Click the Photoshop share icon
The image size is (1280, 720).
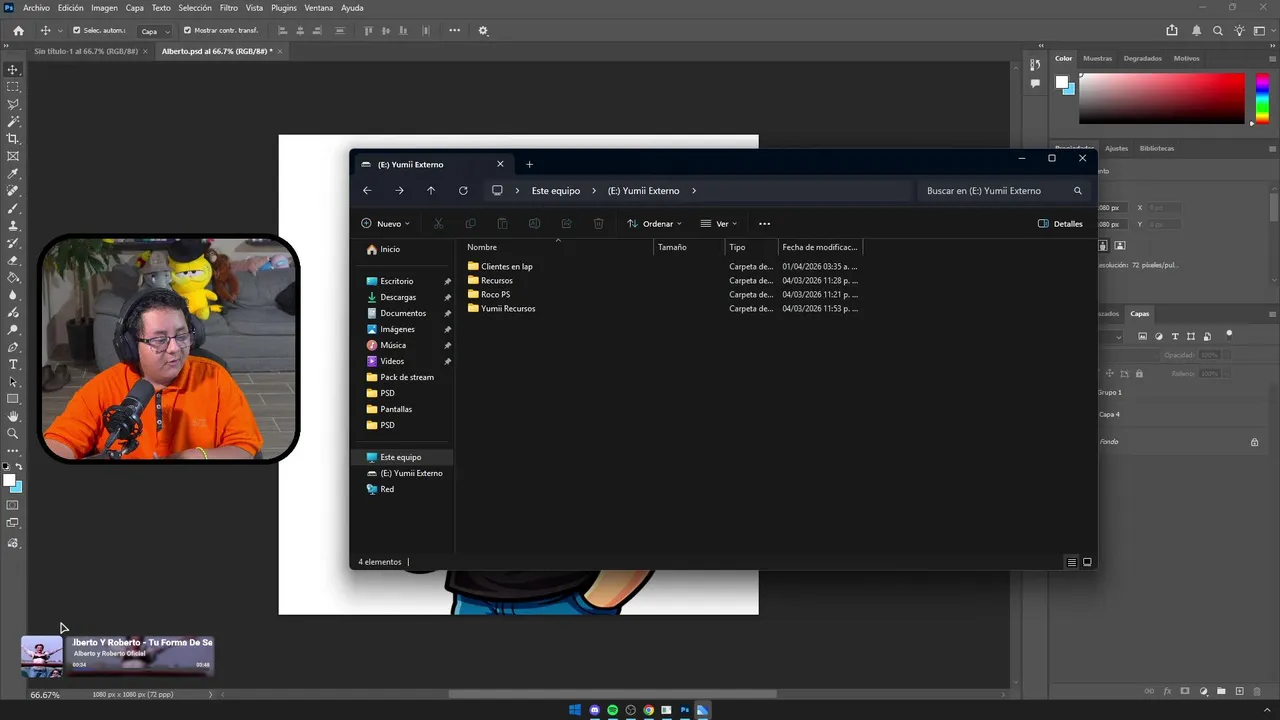pos(1172,30)
